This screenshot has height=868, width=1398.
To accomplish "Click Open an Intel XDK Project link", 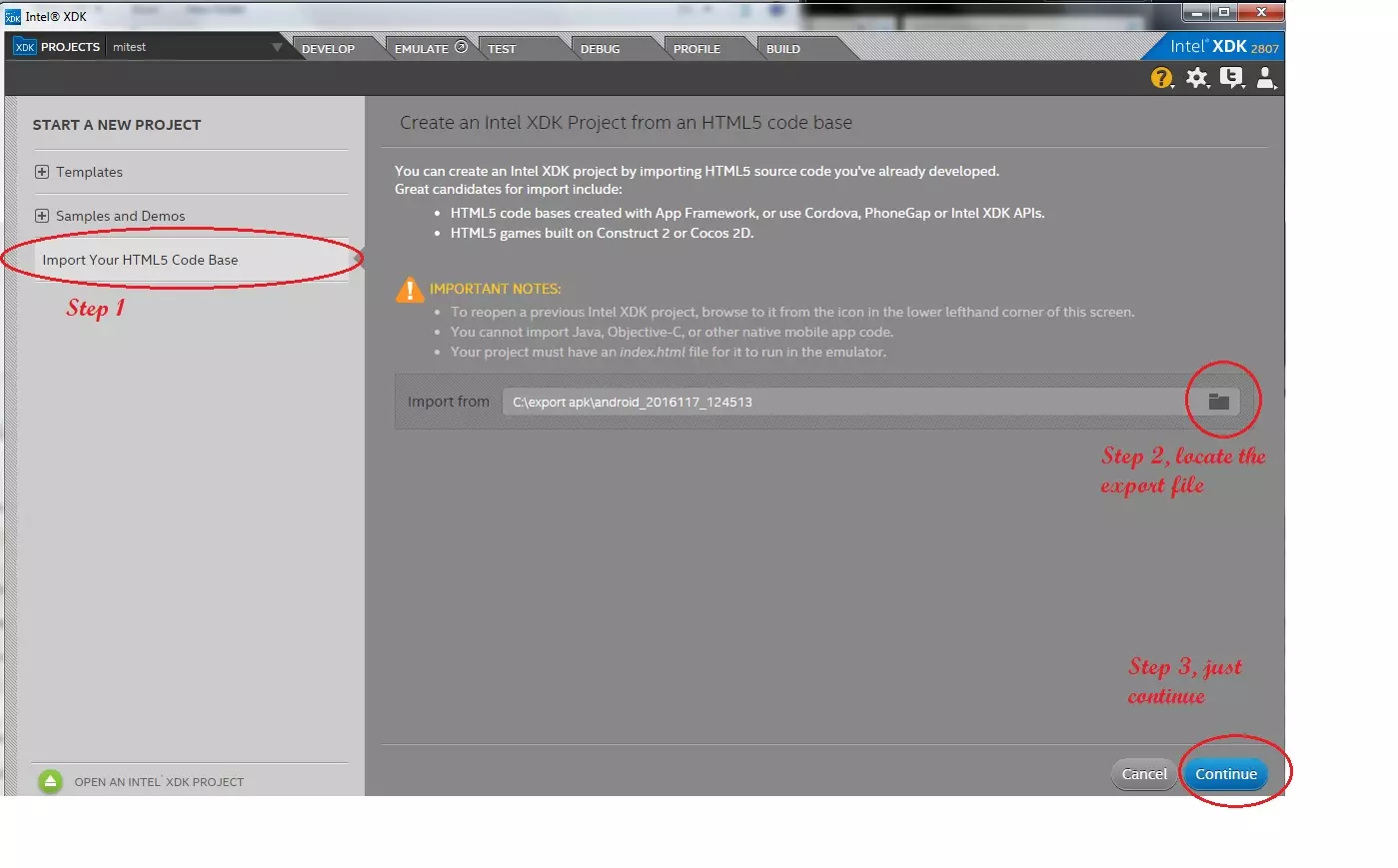I will click(159, 782).
